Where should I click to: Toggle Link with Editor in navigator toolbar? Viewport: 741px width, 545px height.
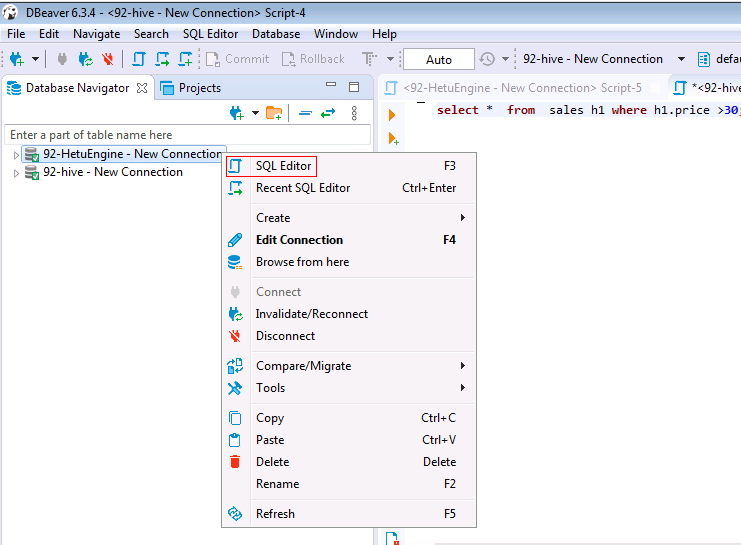(x=327, y=113)
